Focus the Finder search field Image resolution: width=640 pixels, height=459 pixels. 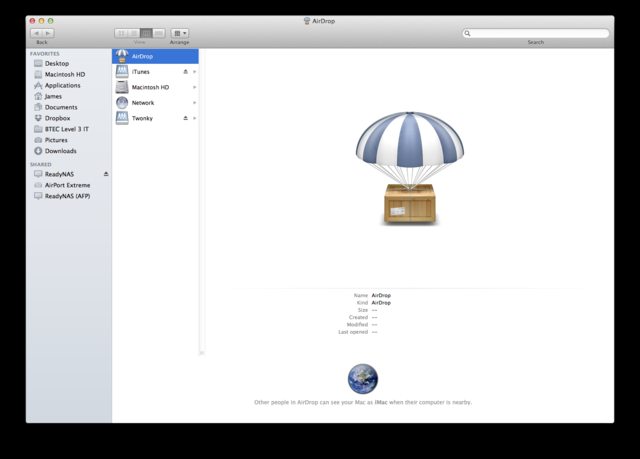point(536,33)
